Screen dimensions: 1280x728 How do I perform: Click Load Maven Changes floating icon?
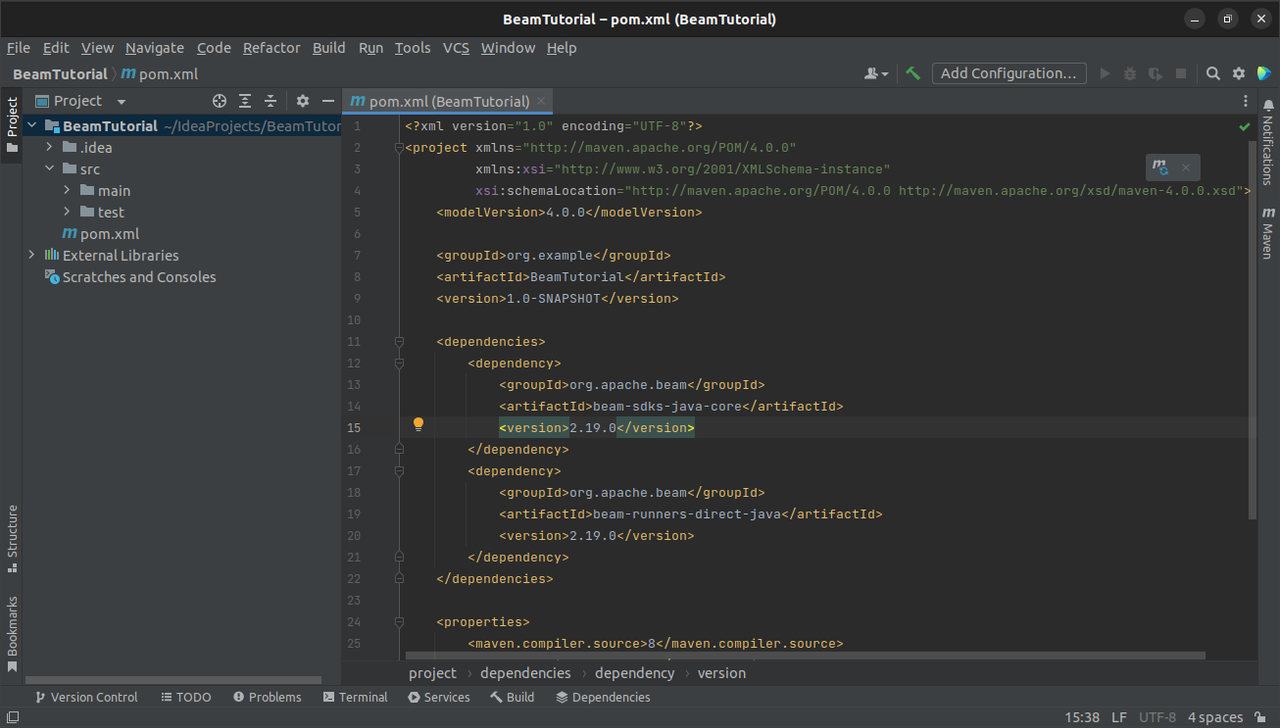tap(1160, 167)
